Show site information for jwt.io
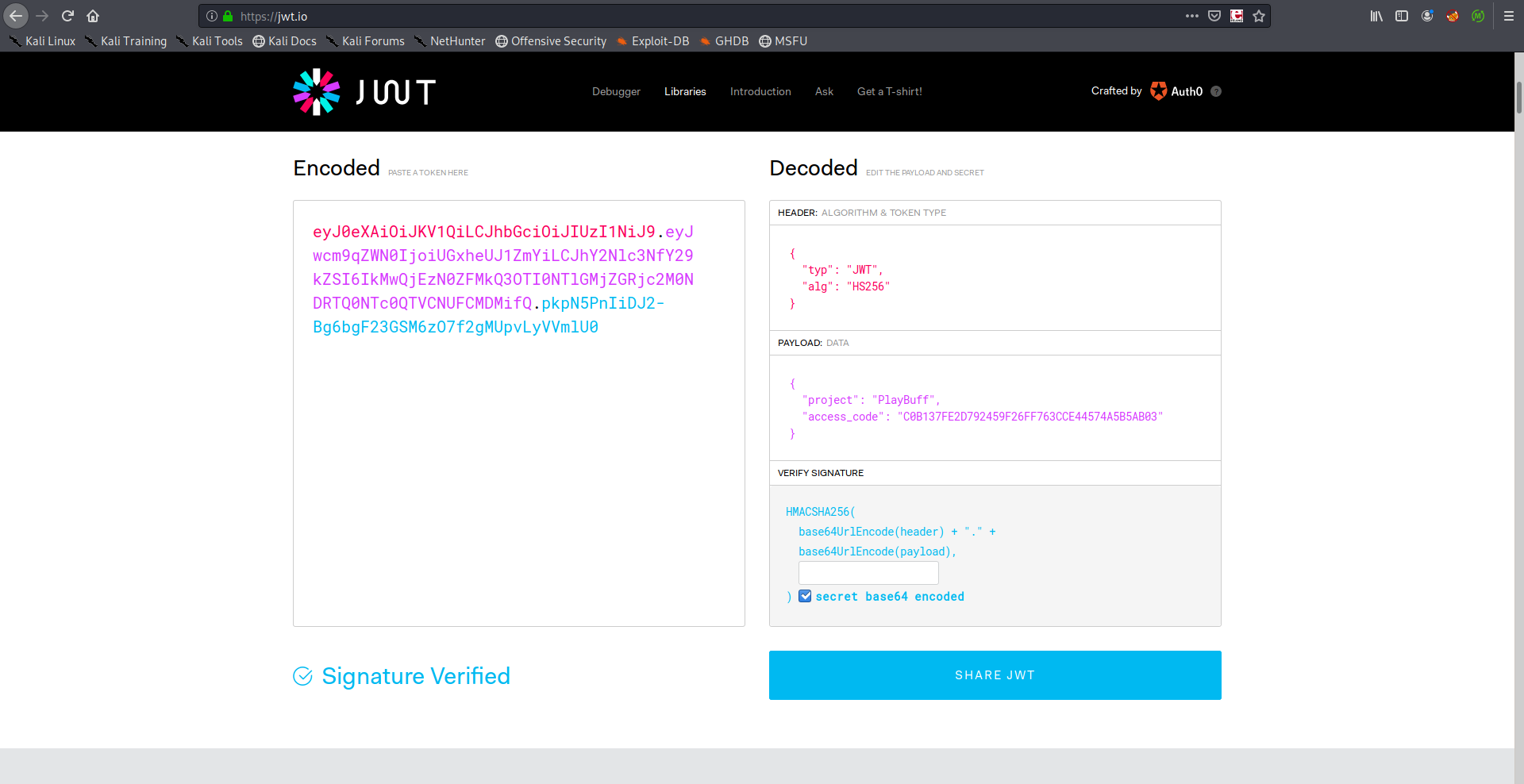The height and width of the screenshot is (784, 1524). click(x=212, y=16)
